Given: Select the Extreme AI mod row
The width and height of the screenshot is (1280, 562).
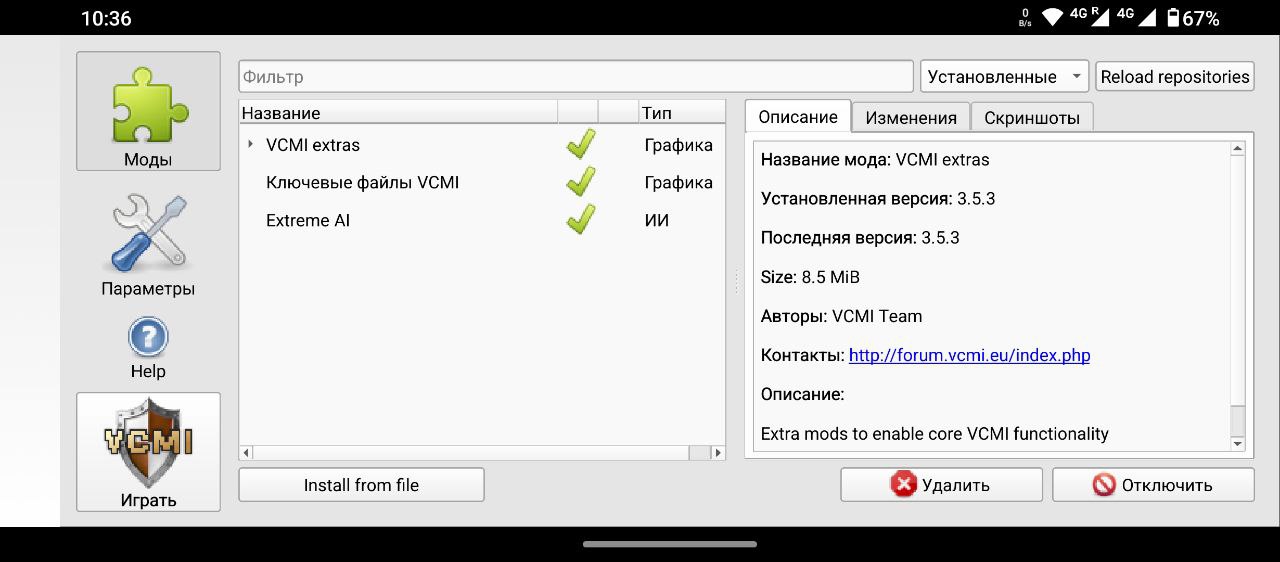Looking at the screenshot, I should 482,220.
